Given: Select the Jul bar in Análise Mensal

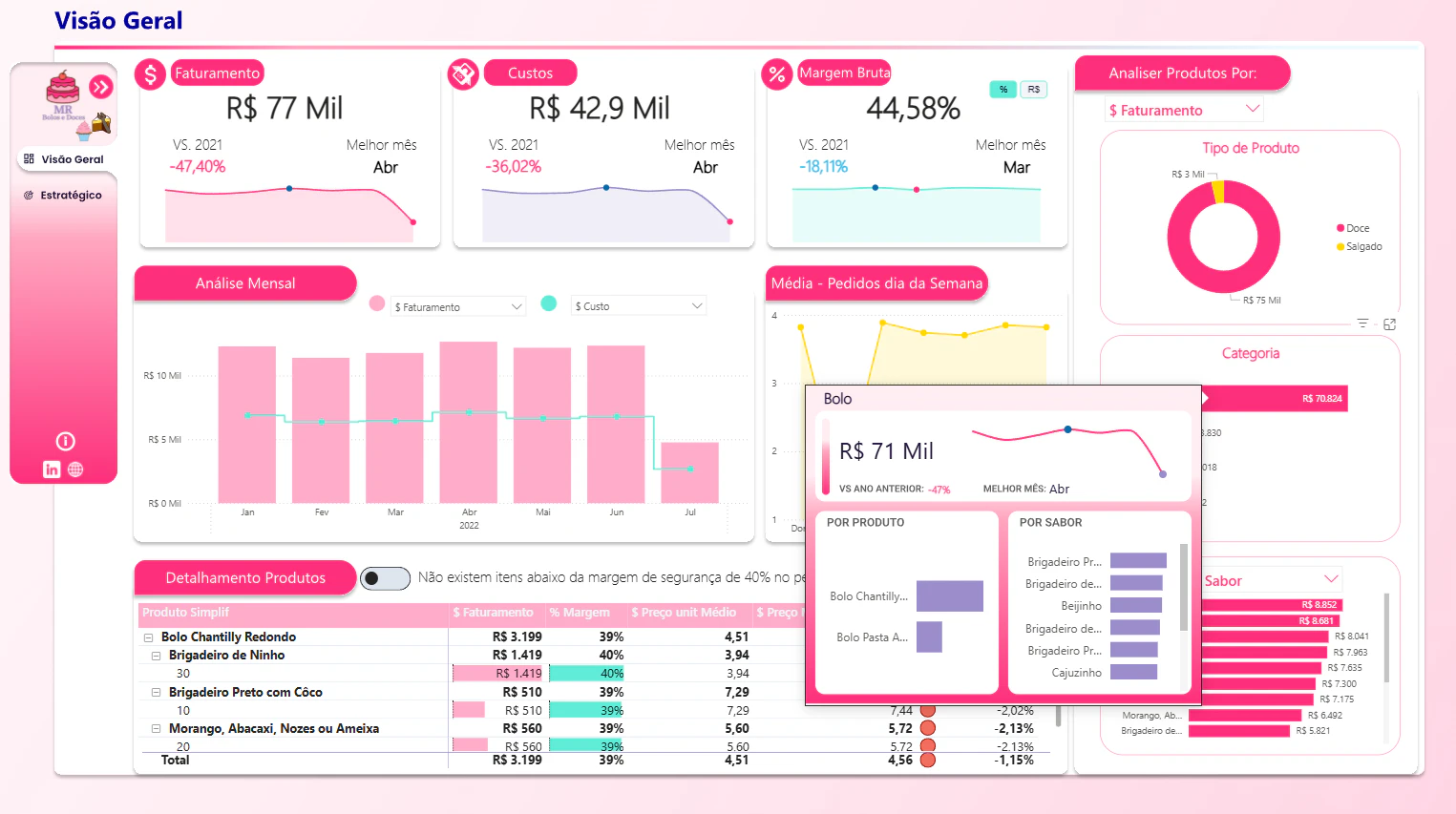Looking at the screenshot, I should [x=689, y=472].
